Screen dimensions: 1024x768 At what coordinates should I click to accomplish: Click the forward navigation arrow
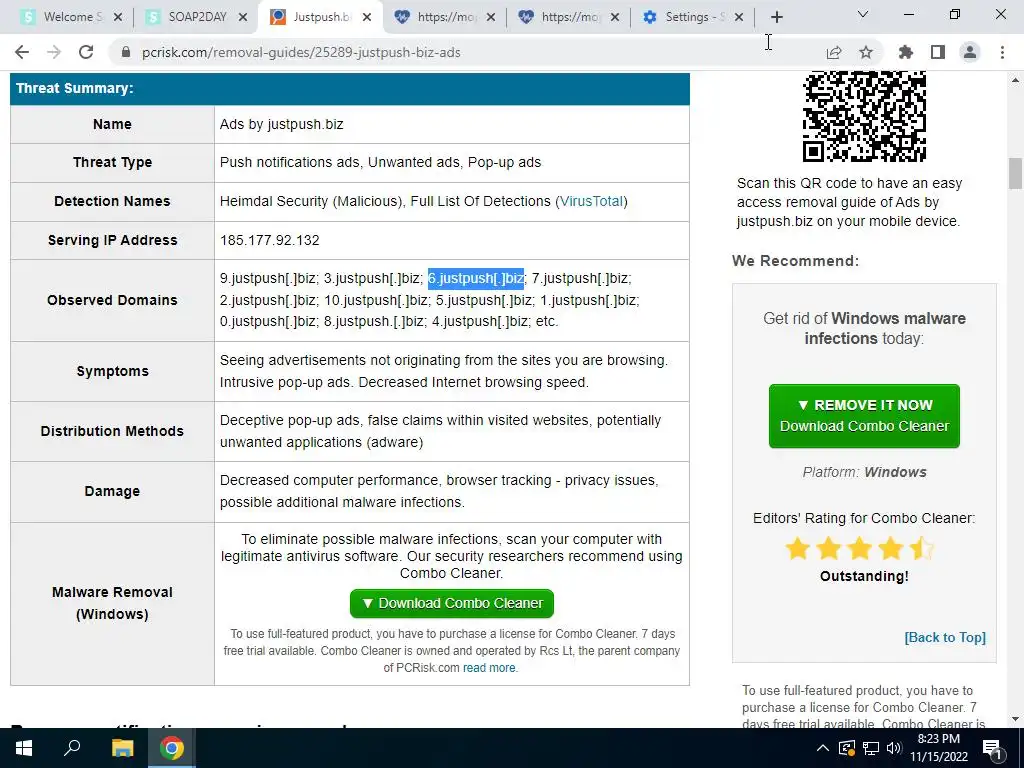[54, 52]
